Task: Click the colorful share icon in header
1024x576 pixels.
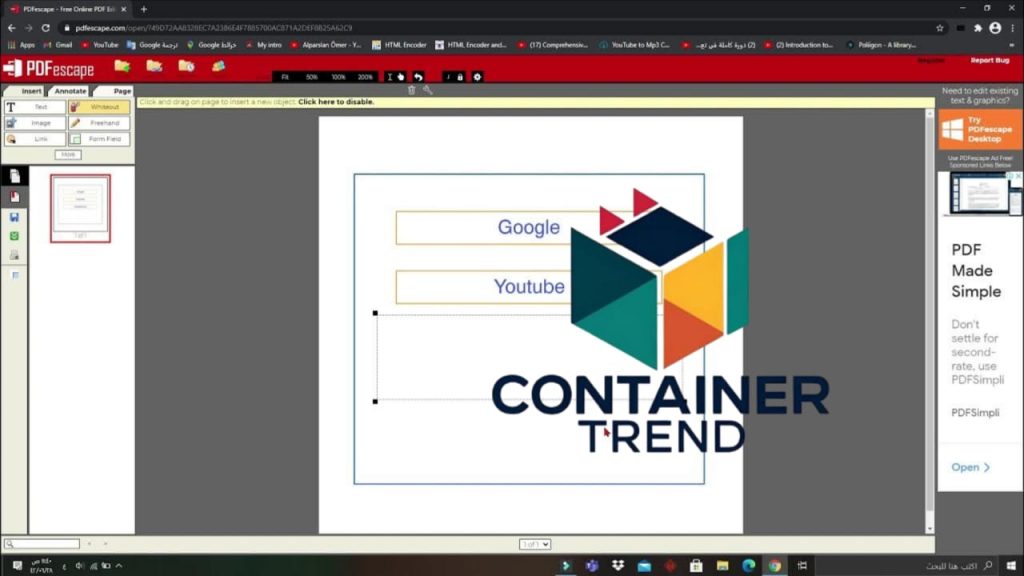Action: pyautogui.click(x=218, y=66)
